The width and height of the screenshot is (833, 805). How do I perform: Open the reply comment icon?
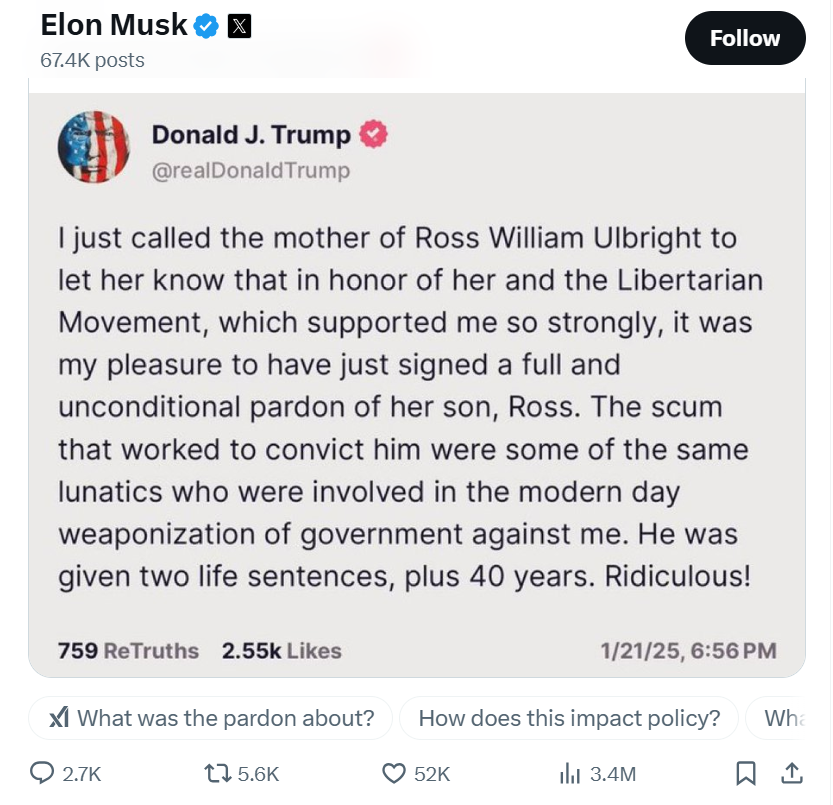click(x=41, y=773)
